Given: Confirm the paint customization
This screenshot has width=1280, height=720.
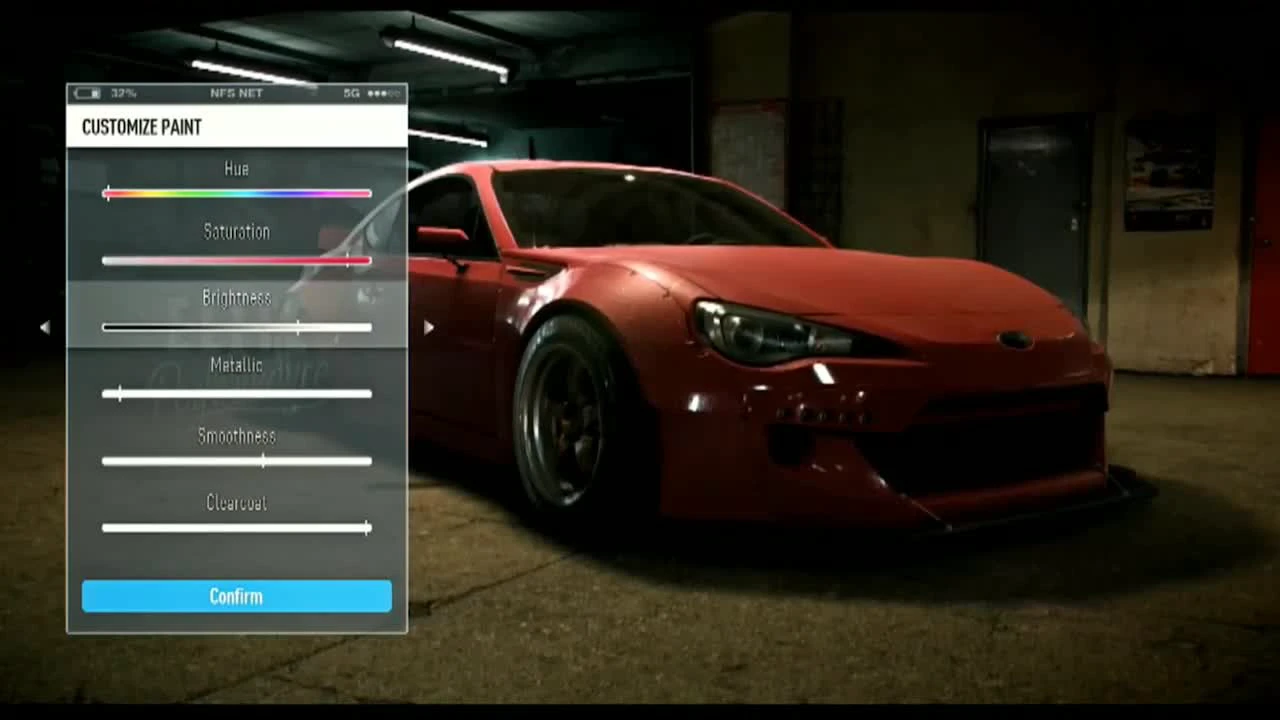Looking at the screenshot, I should 237,596.
